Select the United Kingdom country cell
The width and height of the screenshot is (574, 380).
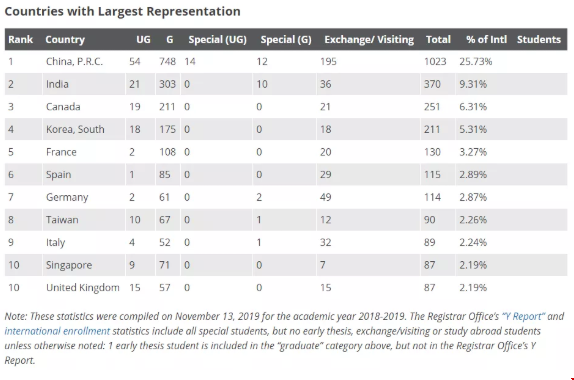point(83,288)
